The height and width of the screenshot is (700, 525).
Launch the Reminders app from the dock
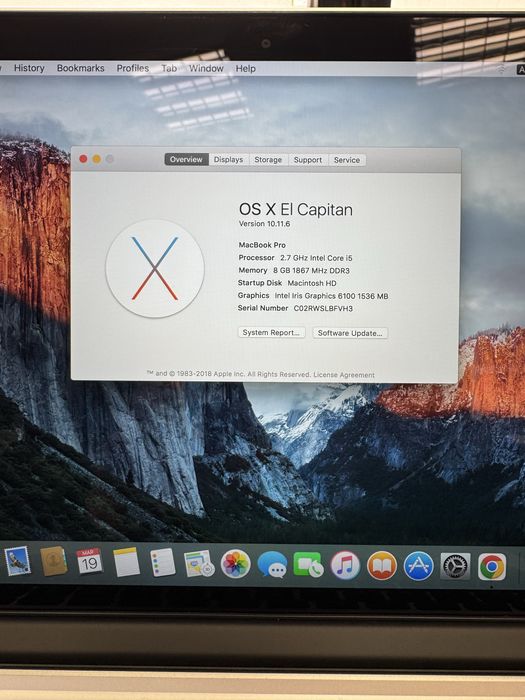coord(162,562)
